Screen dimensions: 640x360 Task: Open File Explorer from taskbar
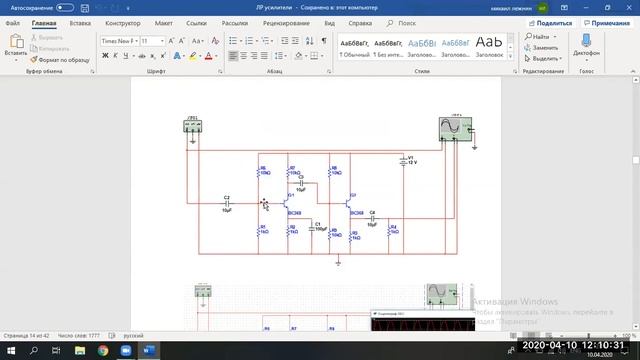point(80,351)
